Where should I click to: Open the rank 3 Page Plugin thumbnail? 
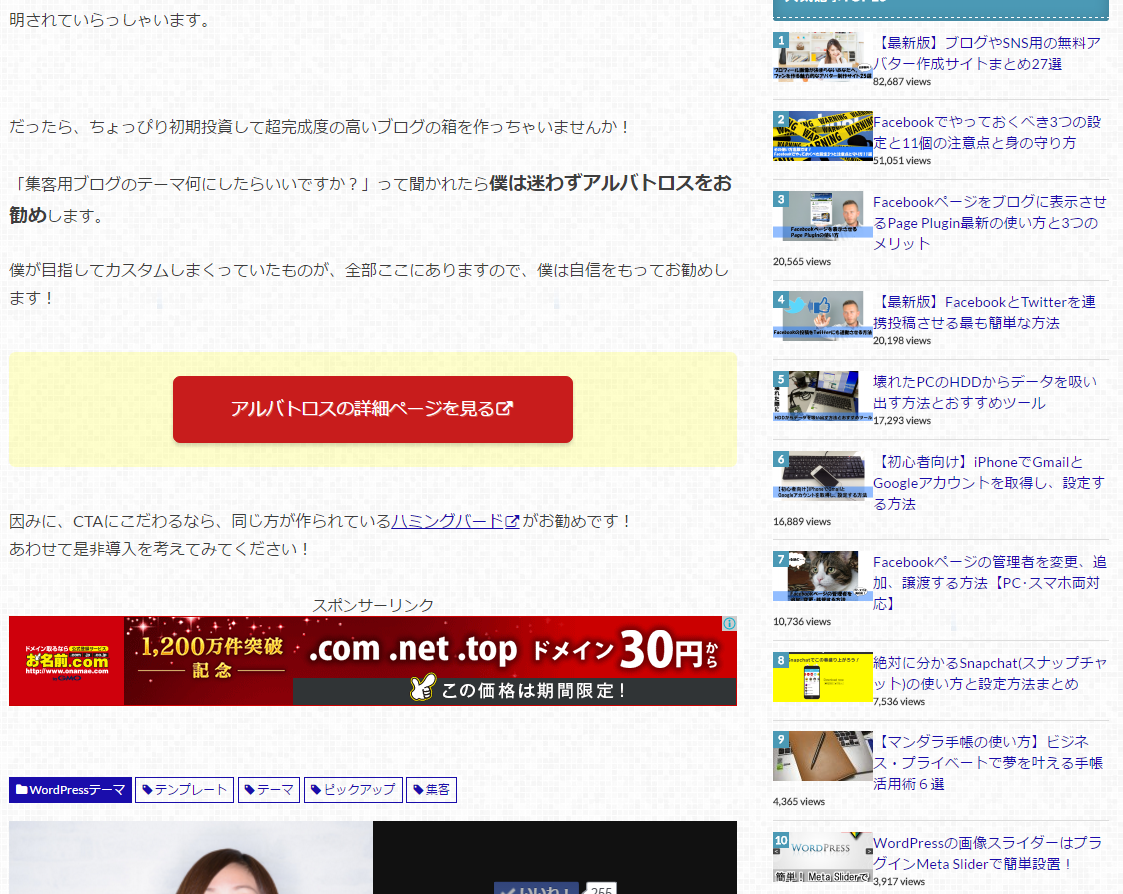point(822,216)
